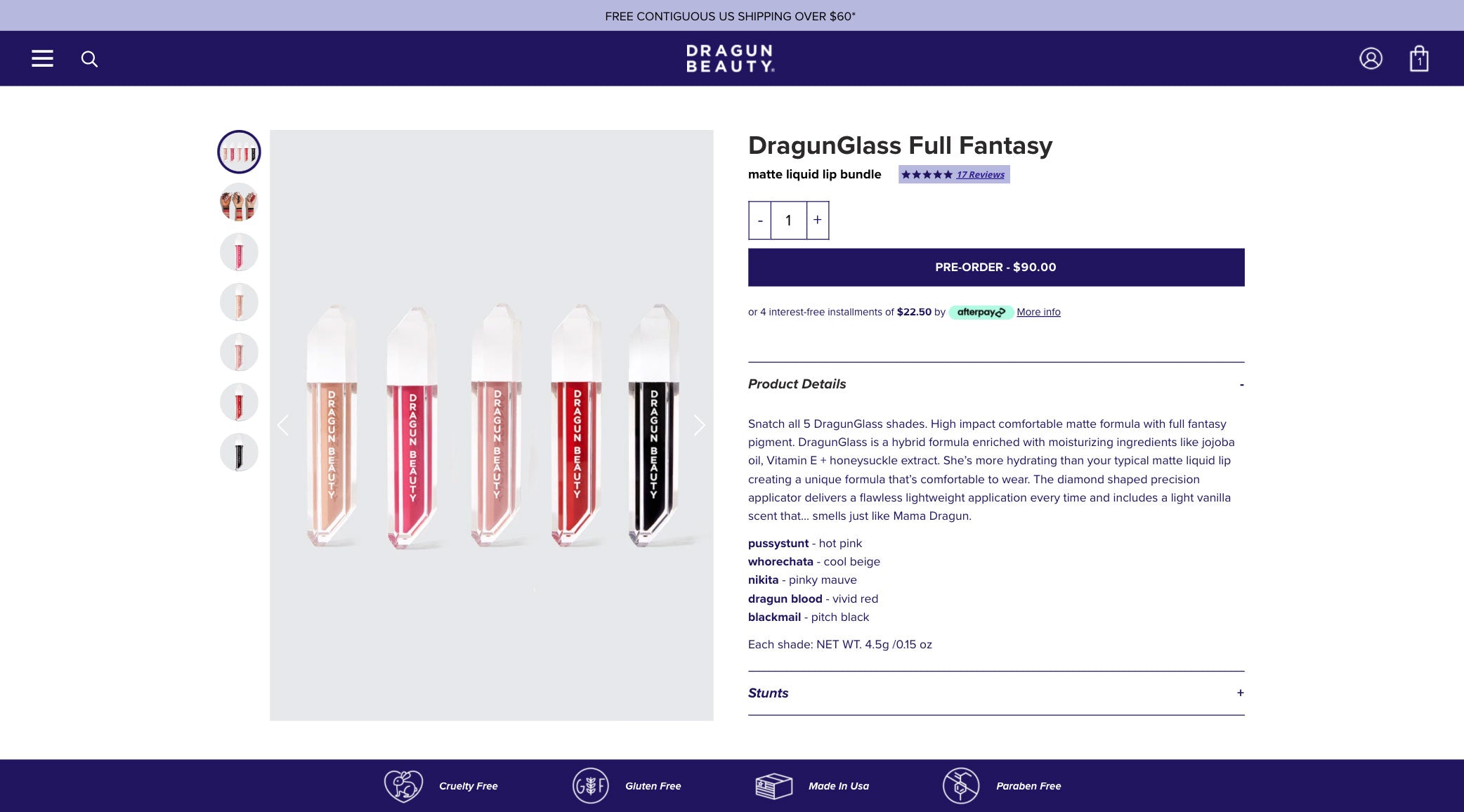Select the black lipstick thumbnail
The height and width of the screenshot is (812, 1464).
(239, 452)
